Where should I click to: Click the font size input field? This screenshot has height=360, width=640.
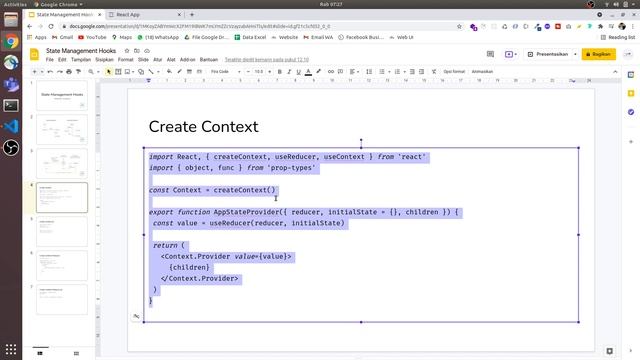click(x=259, y=72)
